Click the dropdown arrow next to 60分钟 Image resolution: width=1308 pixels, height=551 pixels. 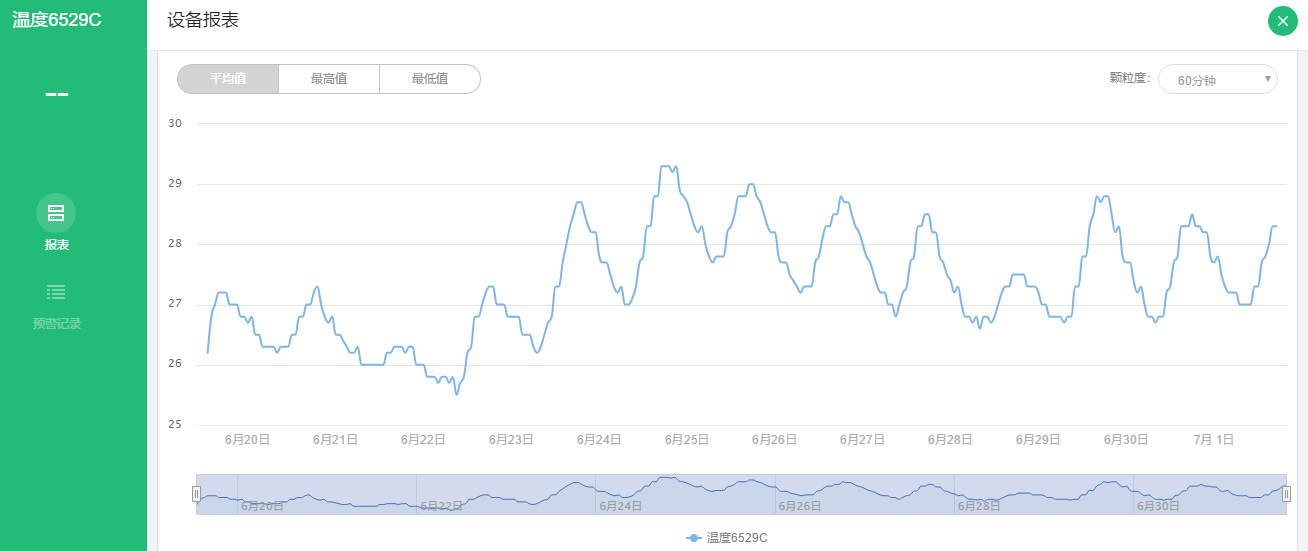click(x=1268, y=79)
